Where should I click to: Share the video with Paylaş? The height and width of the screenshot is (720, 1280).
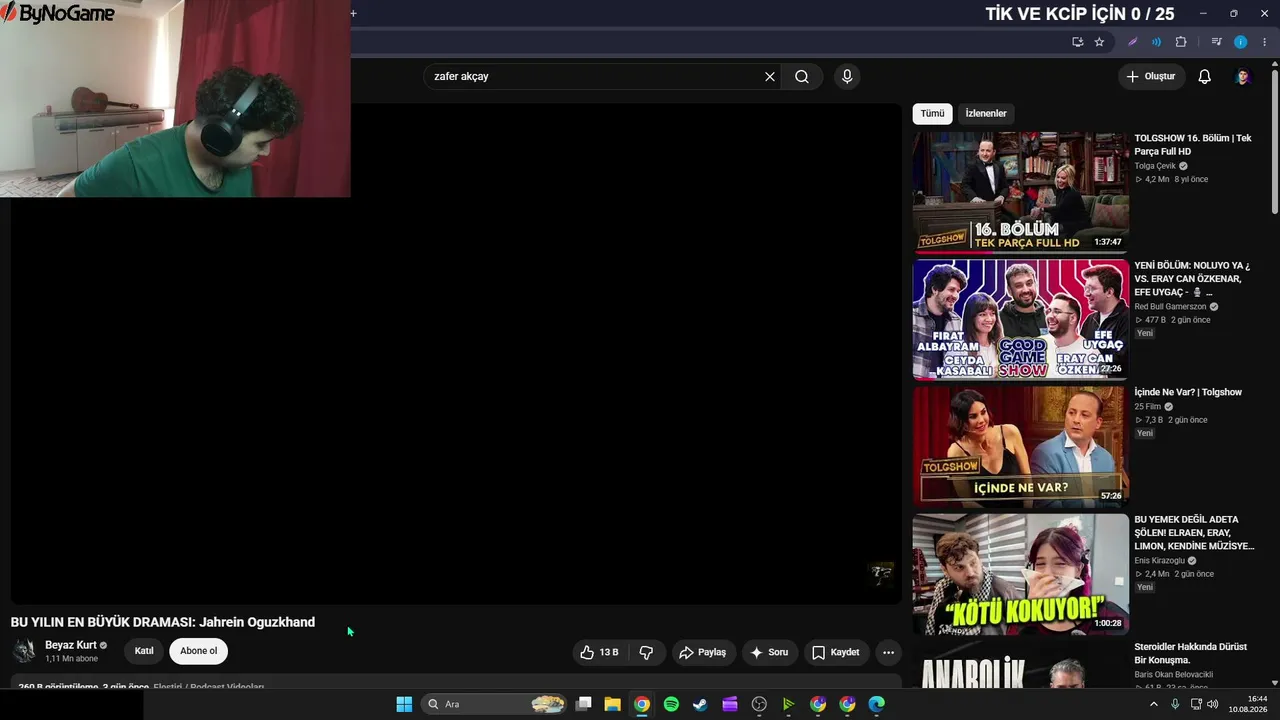[704, 652]
